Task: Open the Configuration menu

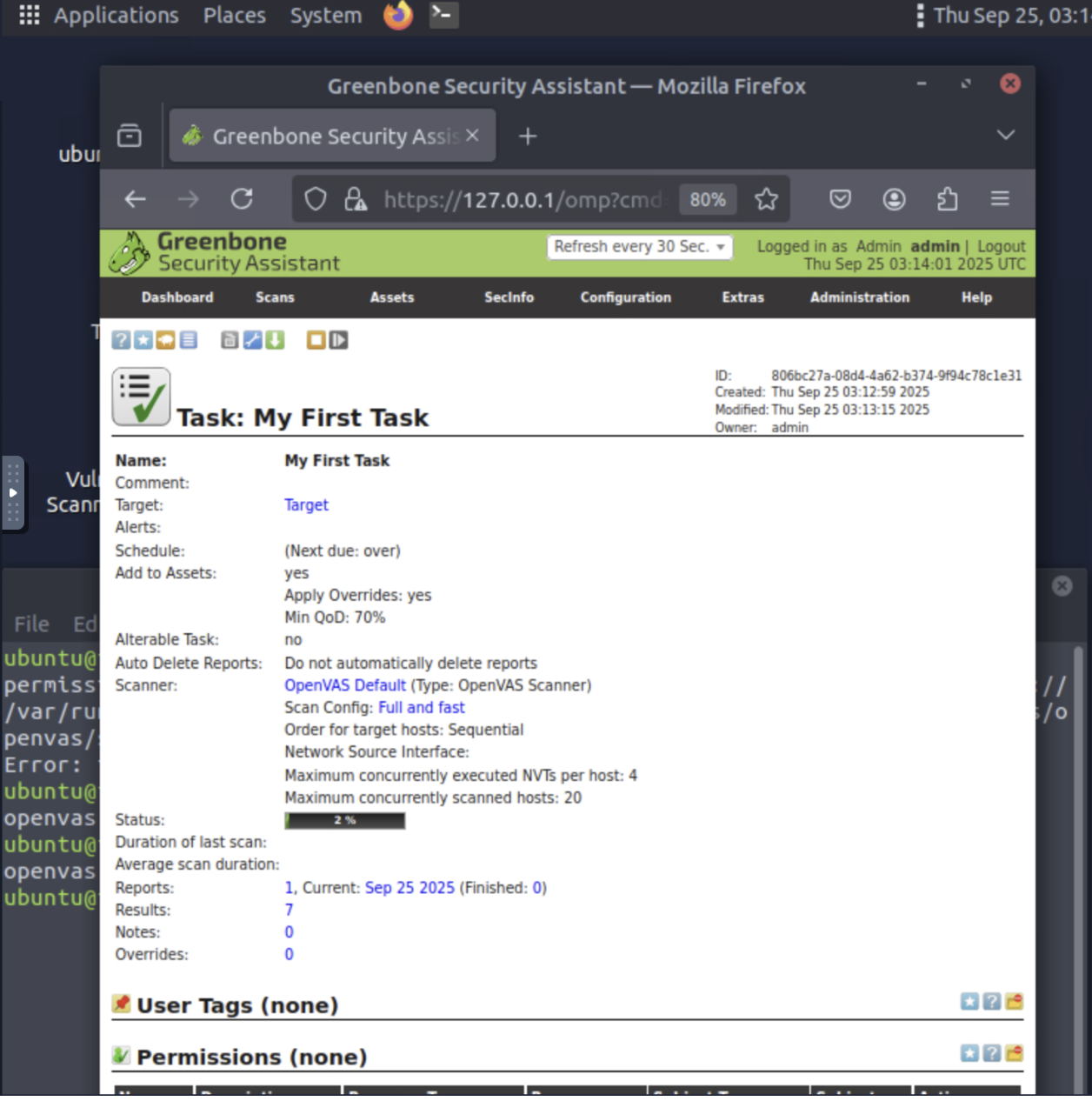Action: 626,297
